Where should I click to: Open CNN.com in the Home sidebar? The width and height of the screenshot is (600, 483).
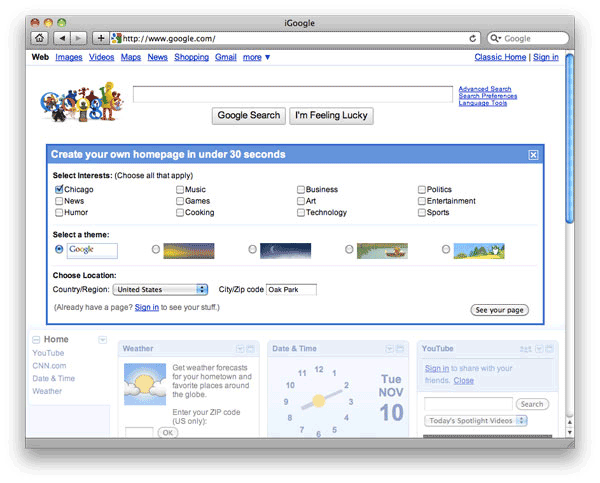tap(49, 366)
